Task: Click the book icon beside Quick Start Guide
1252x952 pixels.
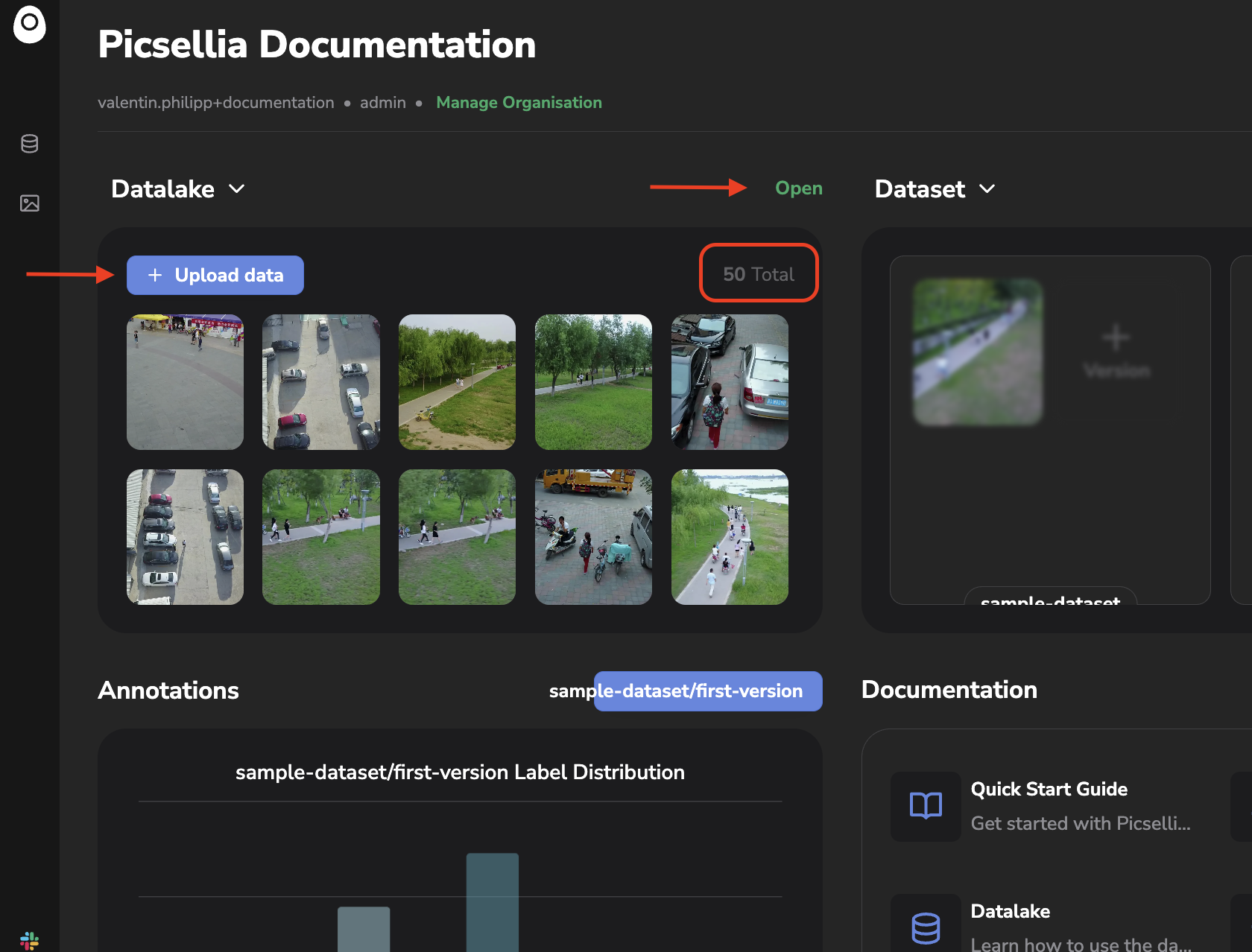Action: (x=926, y=806)
